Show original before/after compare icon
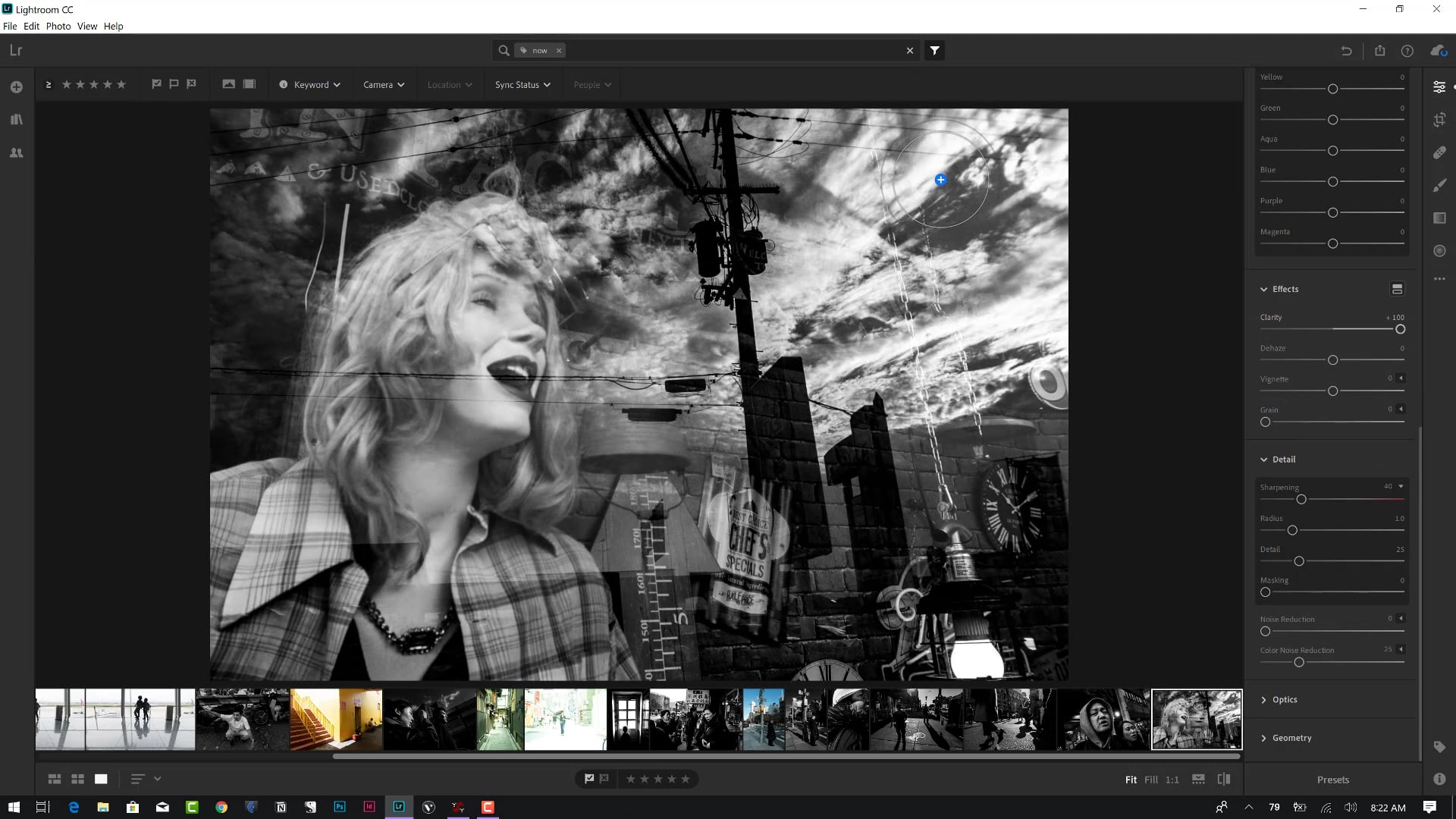This screenshot has height=819, width=1456. coord(1223,779)
